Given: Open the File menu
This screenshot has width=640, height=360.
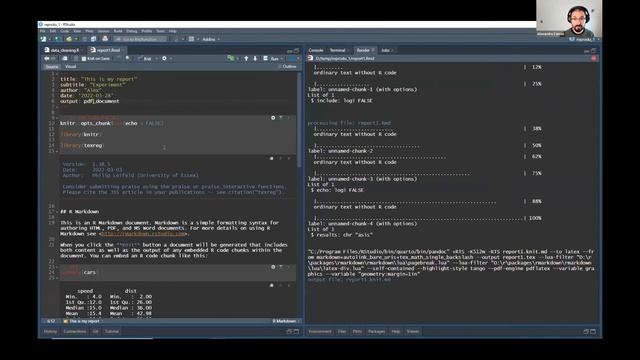Looking at the screenshot, I should [42, 31].
